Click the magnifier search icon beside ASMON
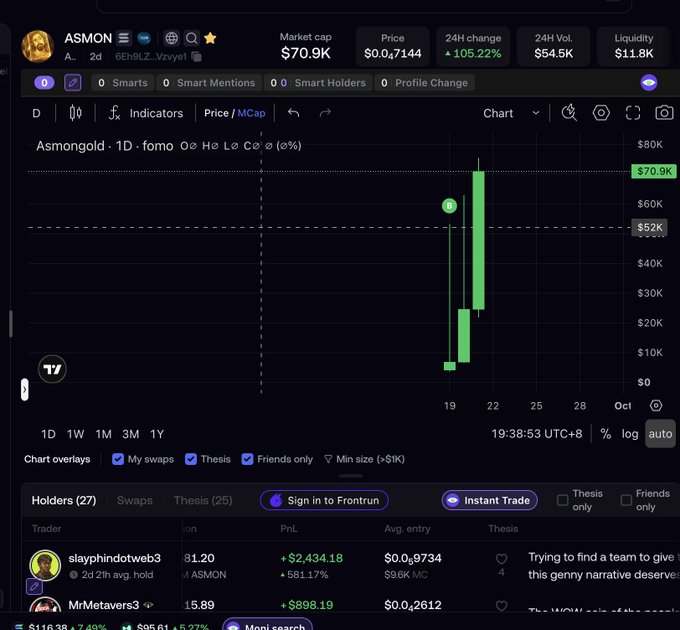Screen dimensions: 680x630 coord(191,38)
